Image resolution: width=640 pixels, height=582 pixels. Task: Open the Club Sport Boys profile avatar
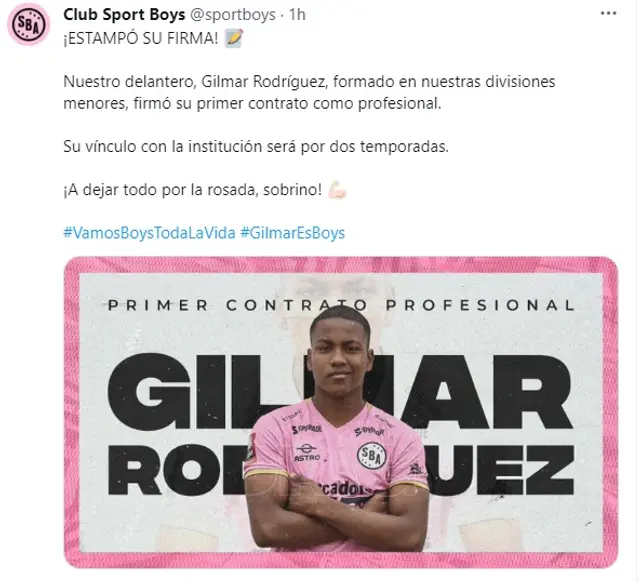pyautogui.click(x=28, y=24)
